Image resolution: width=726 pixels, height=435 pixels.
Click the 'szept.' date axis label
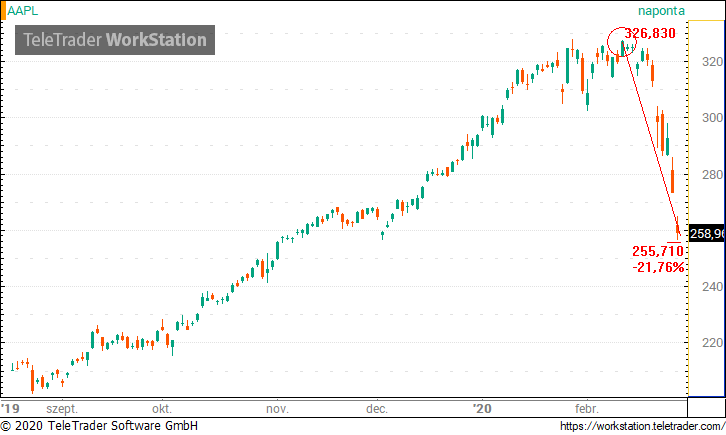click(62, 410)
